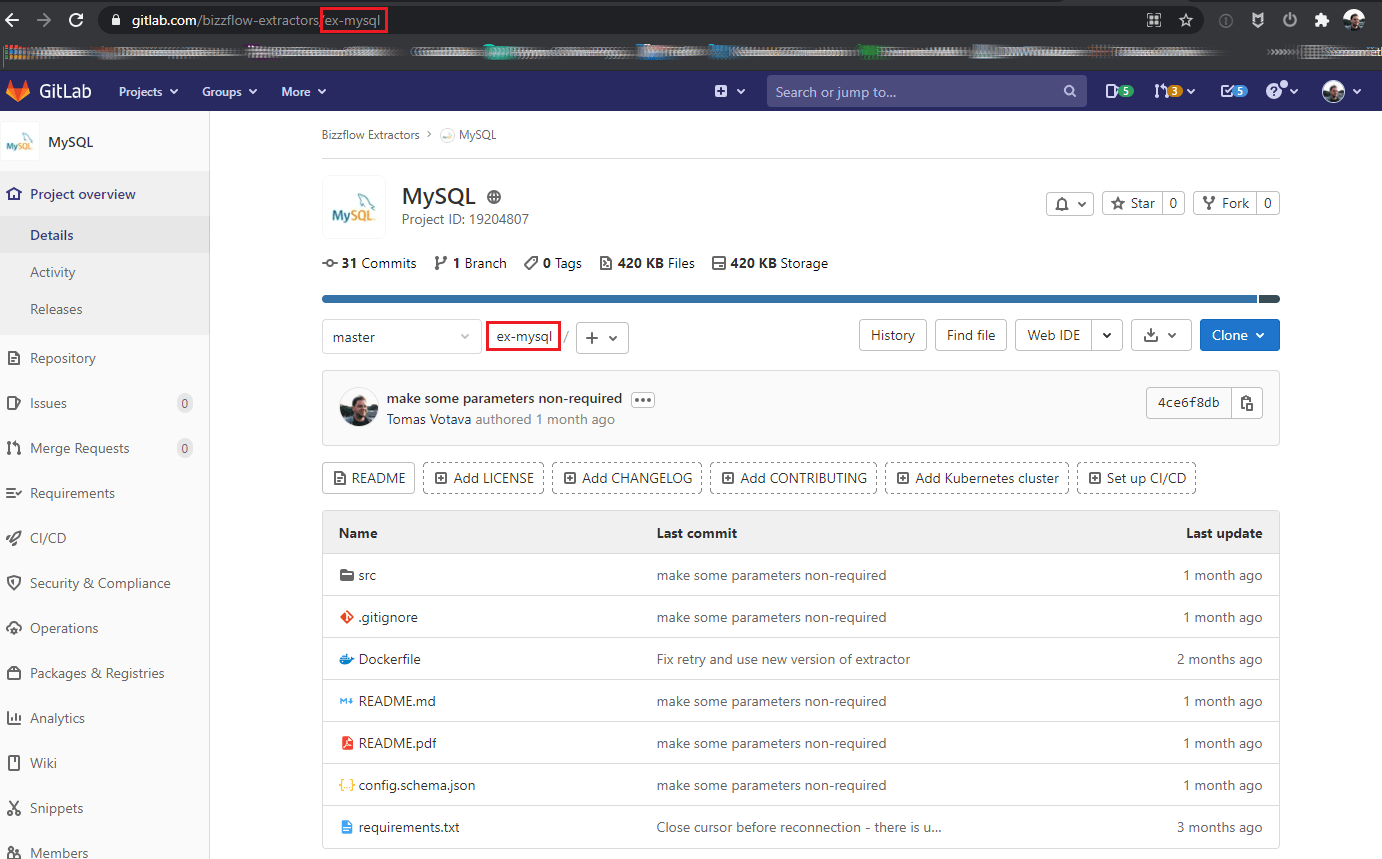This screenshot has height=859, width=1382.
Task: Open Wiki in sidebar
Action: tap(105, 763)
